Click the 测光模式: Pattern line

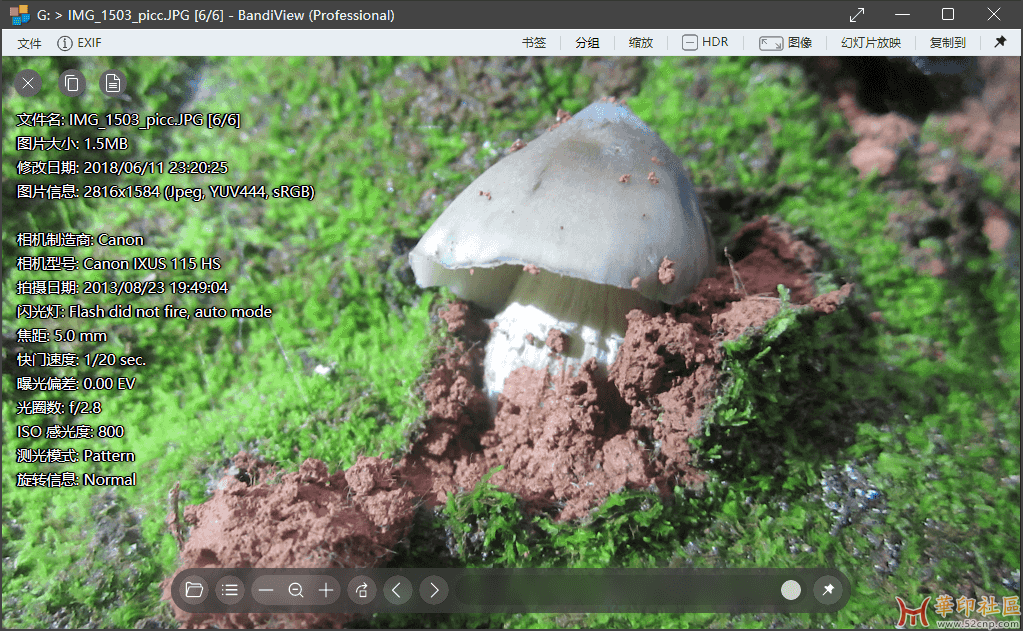click(76, 456)
